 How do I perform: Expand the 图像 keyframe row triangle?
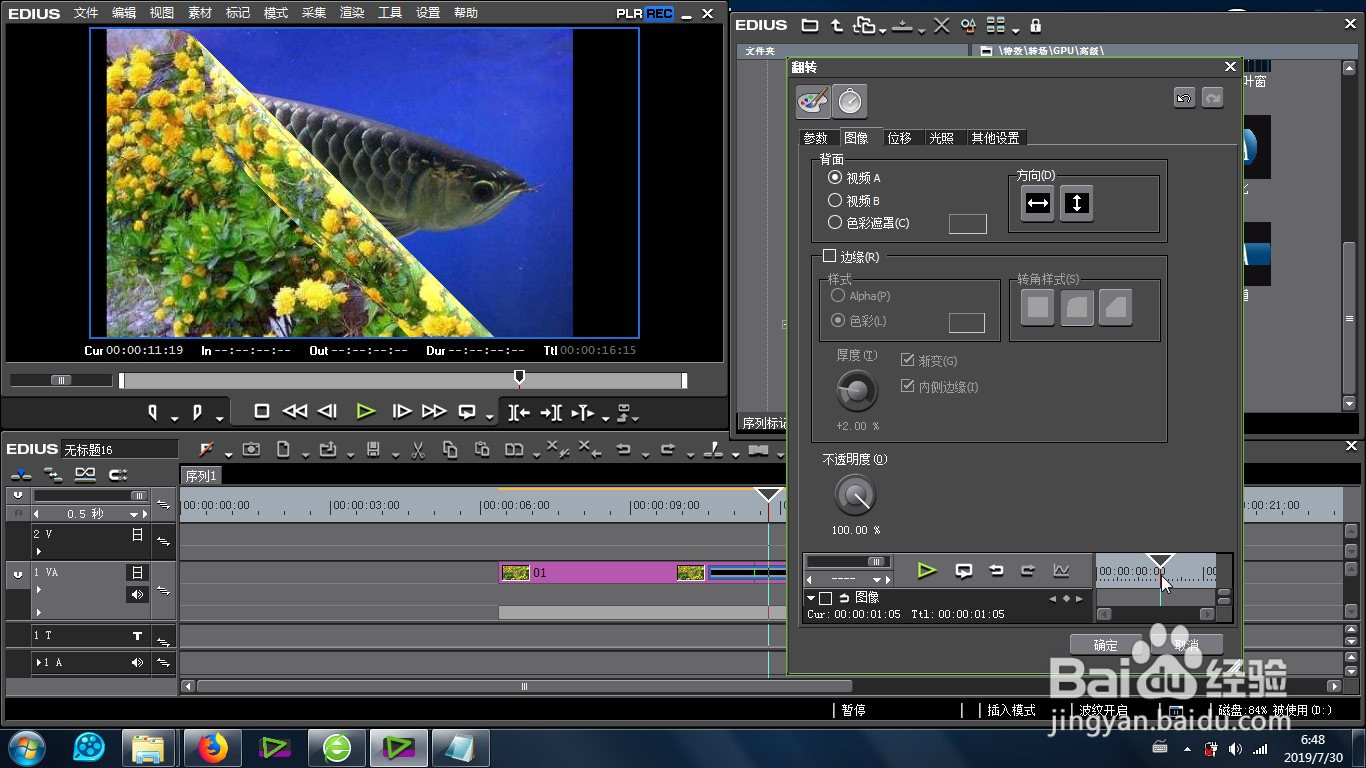point(811,598)
